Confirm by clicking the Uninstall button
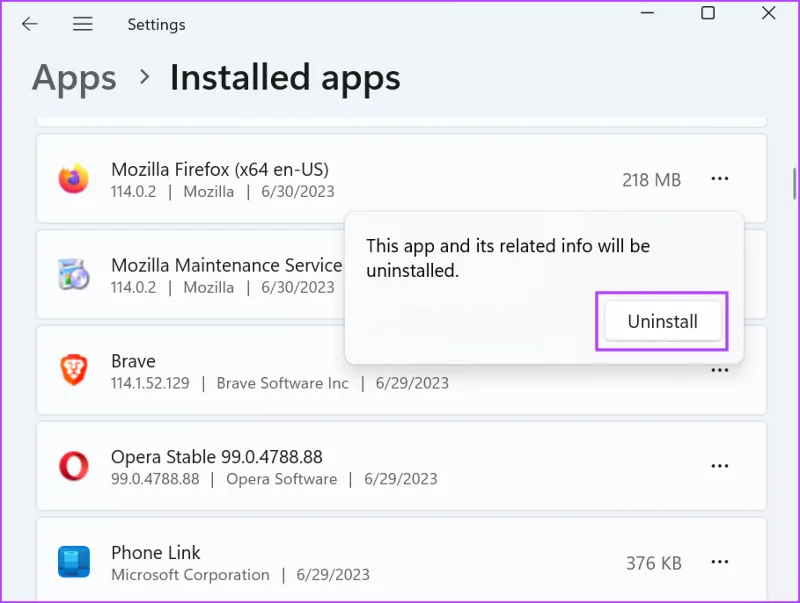This screenshot has width=800, height=603. coord(662,321)
